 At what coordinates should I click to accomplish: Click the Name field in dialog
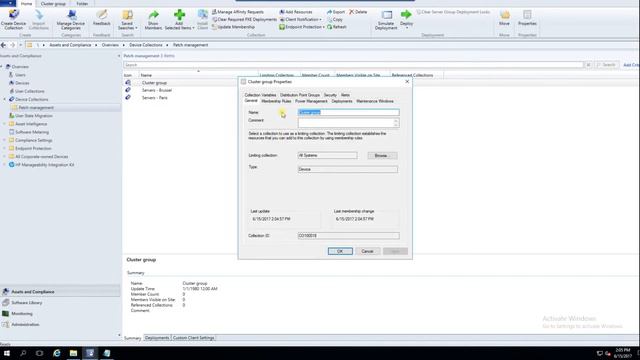(349, 112)
